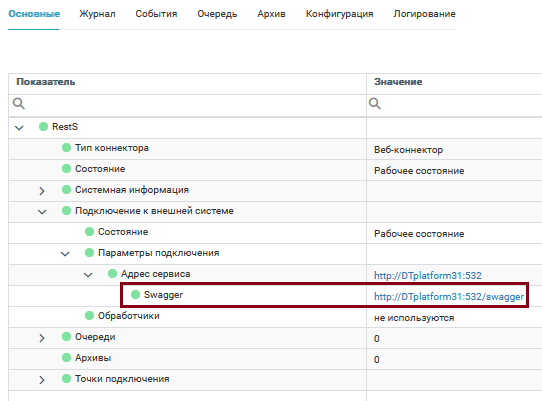Switch to the Журнал tab
Viewport: 542px width, 401px height.
pos(97,14)
